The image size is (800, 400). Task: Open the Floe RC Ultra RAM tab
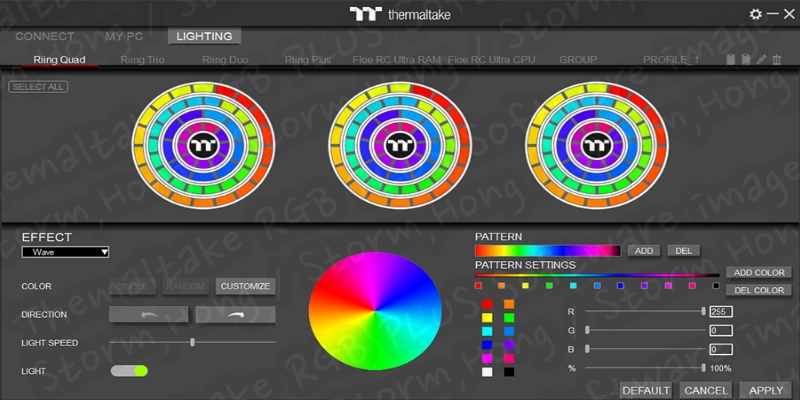tap(397, 60)
